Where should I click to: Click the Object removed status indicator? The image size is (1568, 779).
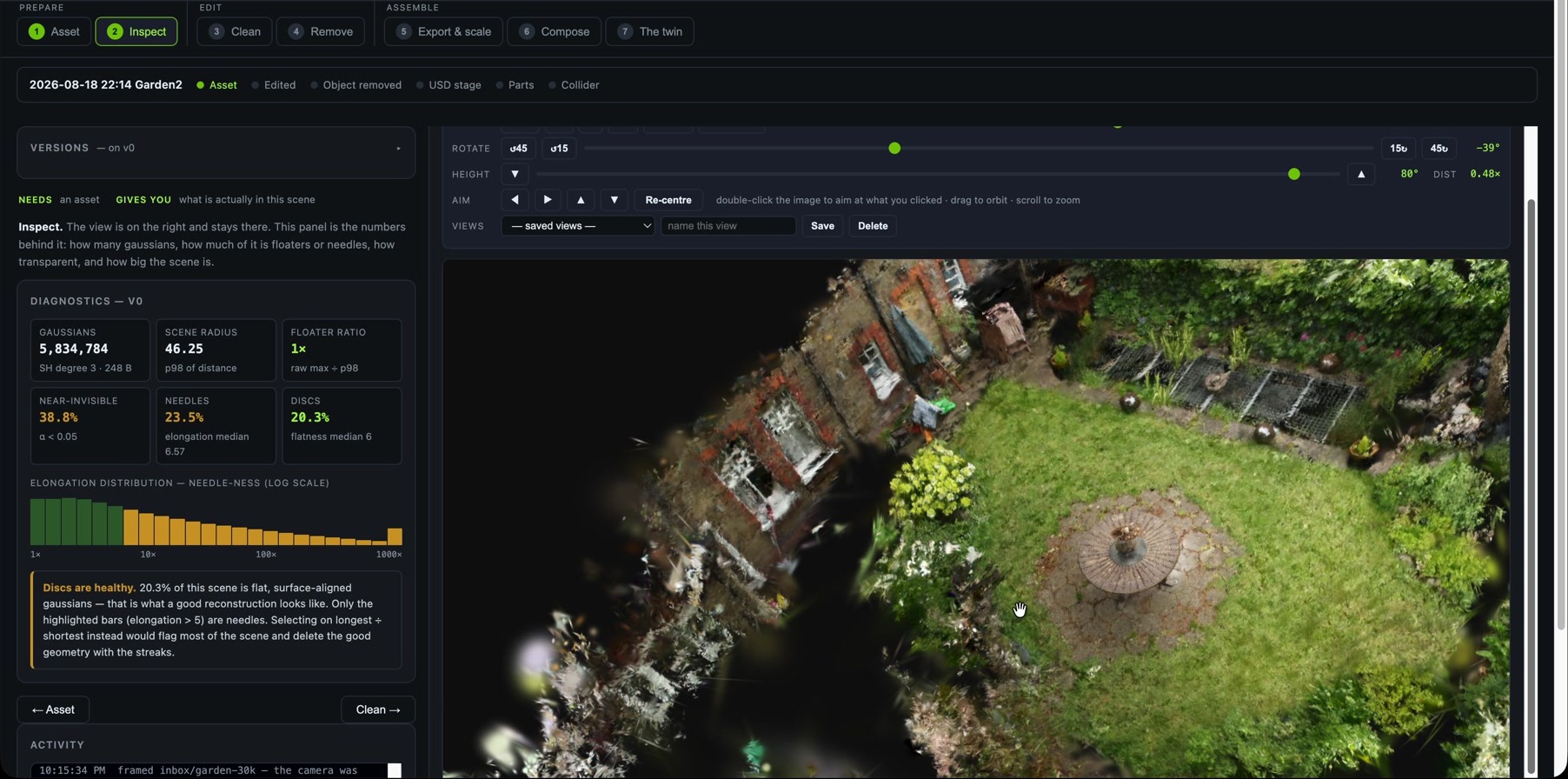356,85
